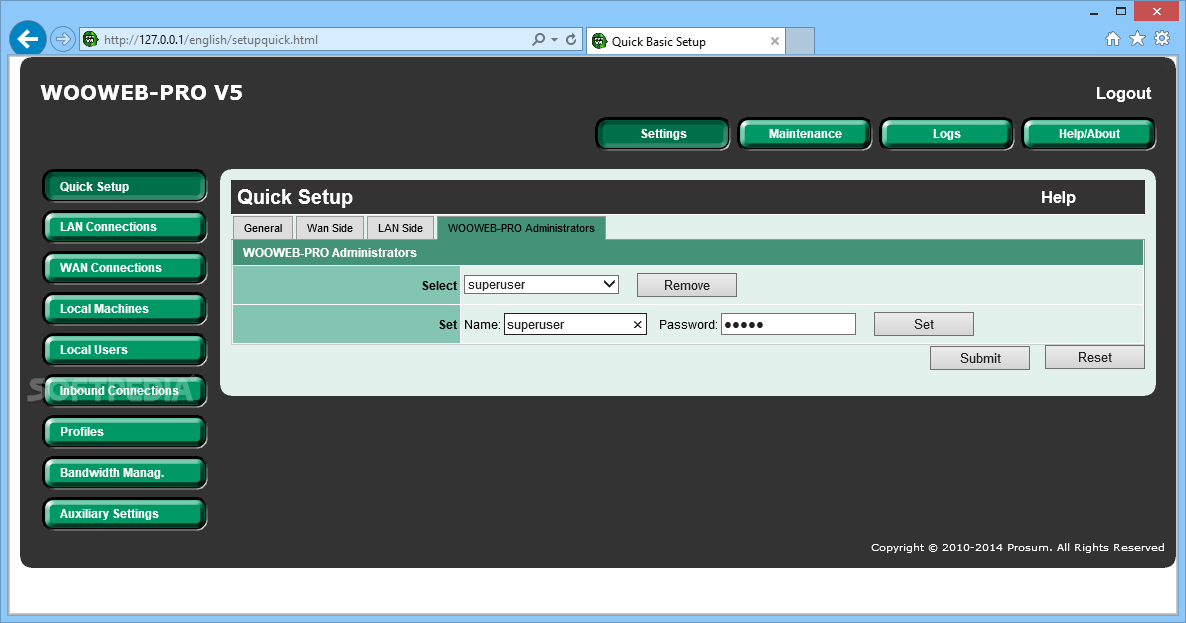The image size is (1186, 623).
Task: Select the WOOWEB-PRO Administrators tab
Action: 521,228
